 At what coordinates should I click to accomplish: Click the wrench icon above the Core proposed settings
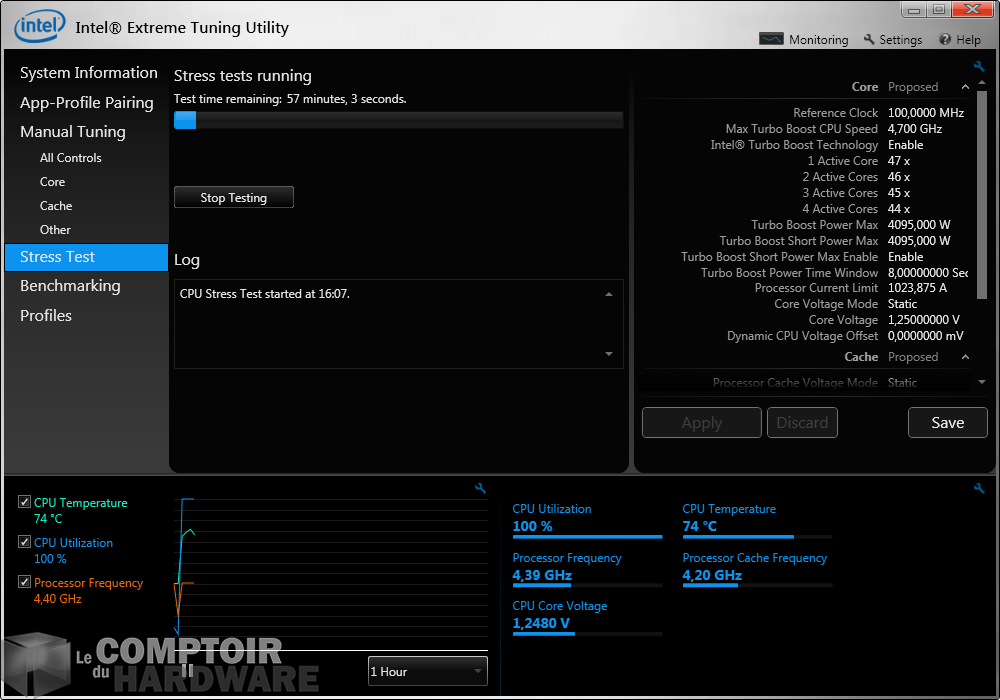tap(979, 67)
